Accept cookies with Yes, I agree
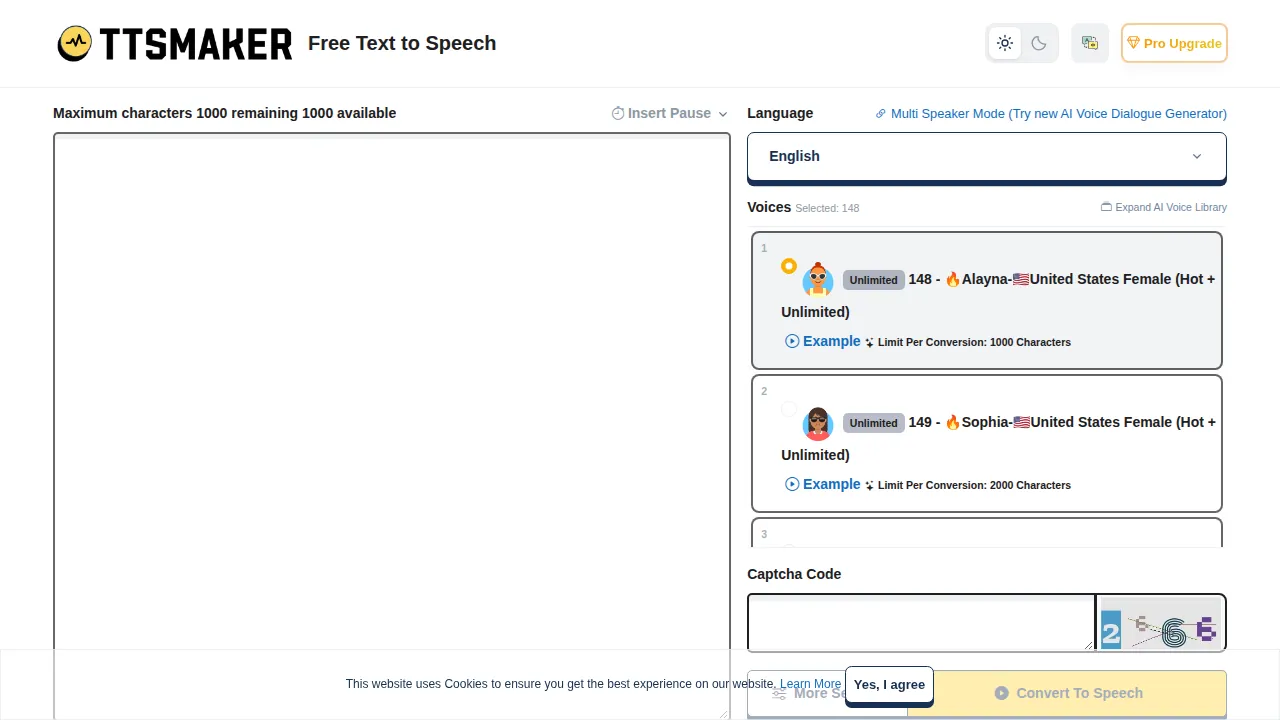Image resolution: width=1280 pixels, height=720 pixels. [889, 685]
